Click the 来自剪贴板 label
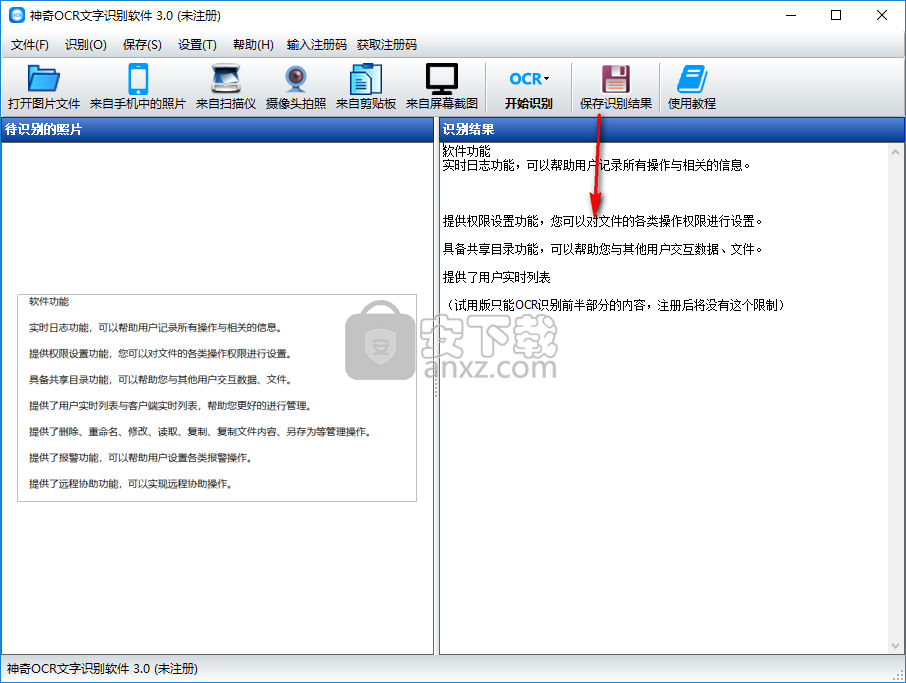 click(x=366, y=103)
